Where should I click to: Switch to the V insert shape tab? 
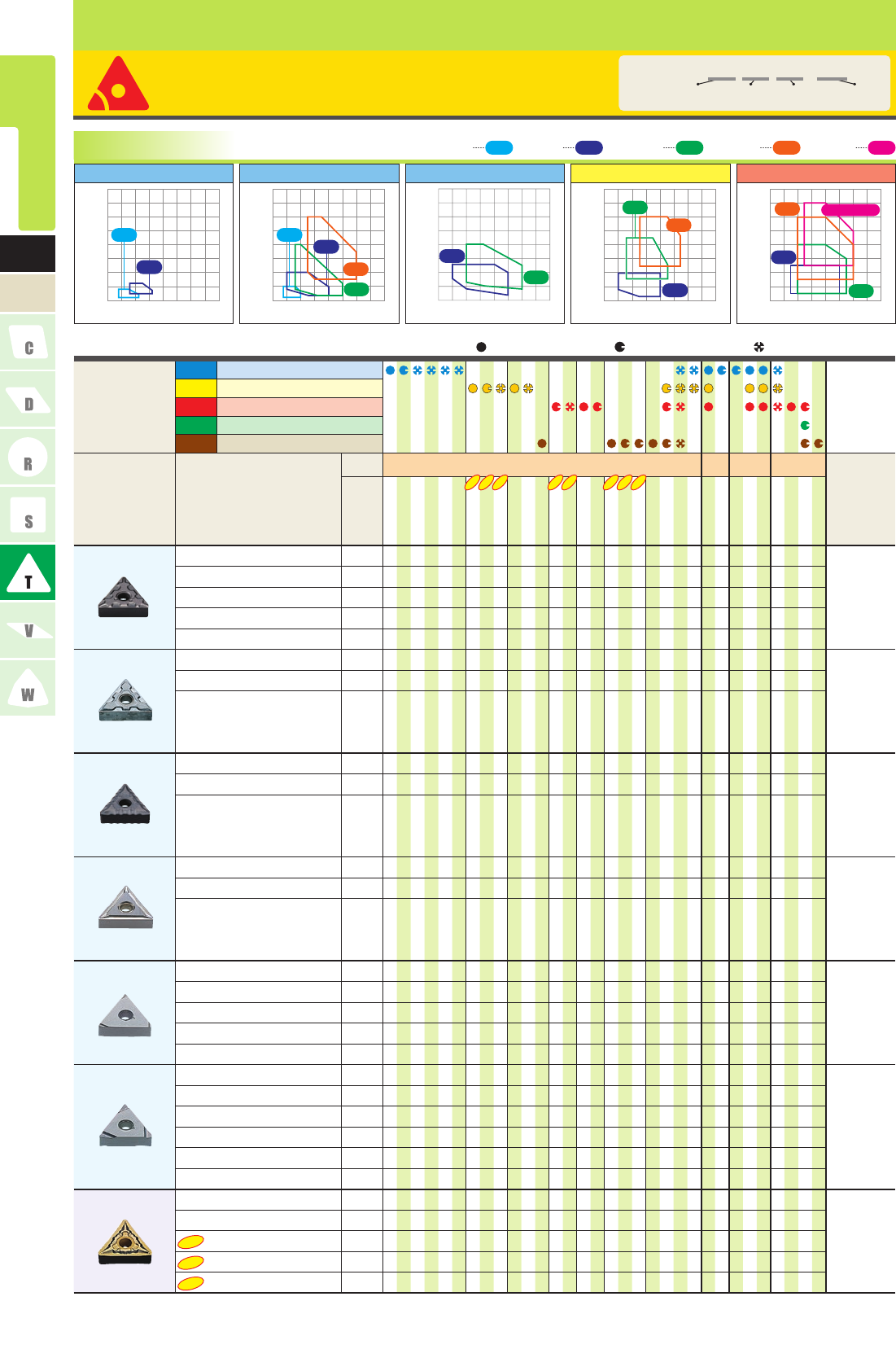pos(28,630)
